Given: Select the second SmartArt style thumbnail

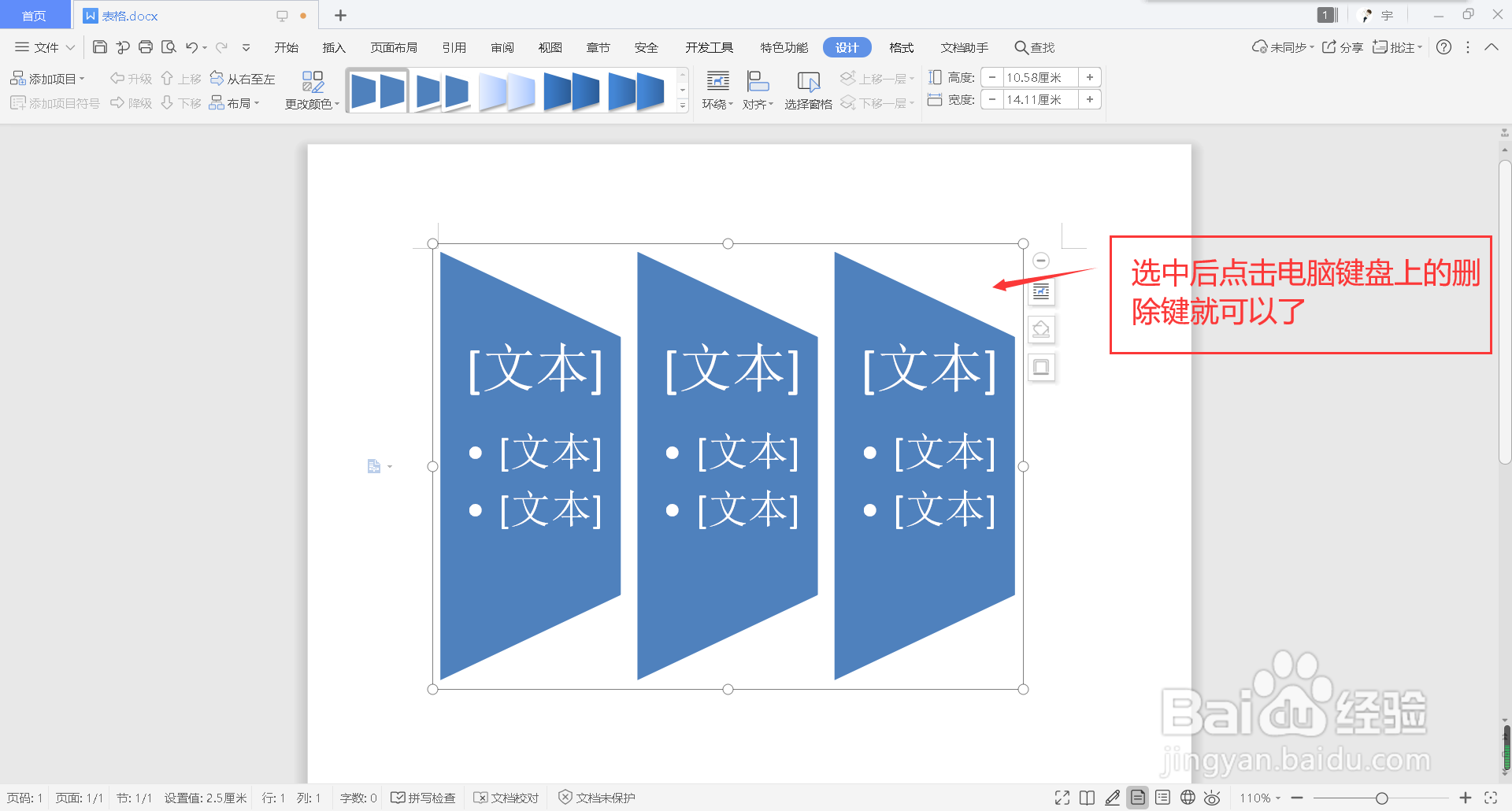Looking at the screenshot, I should (443, 91).
